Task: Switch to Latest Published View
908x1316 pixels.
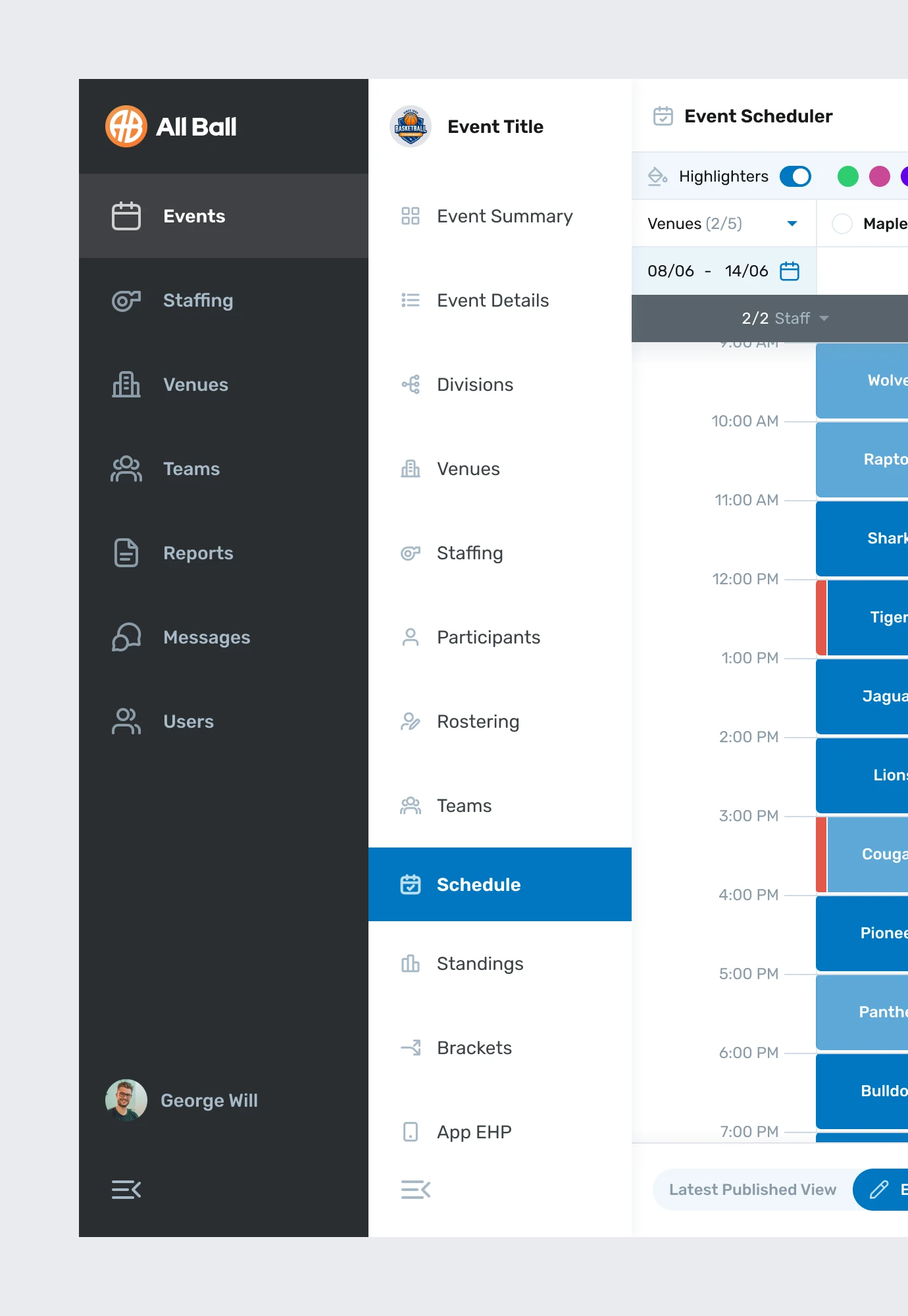Action: click(x=752, y=1190)
